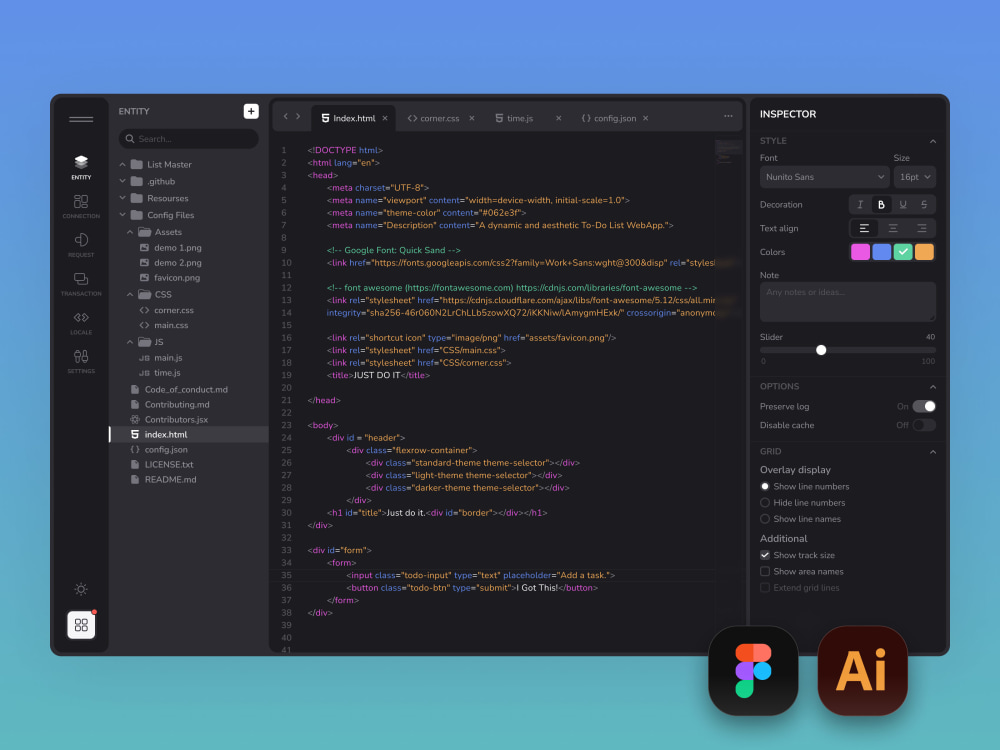
Task: Set text align to left
Action: 864,228
